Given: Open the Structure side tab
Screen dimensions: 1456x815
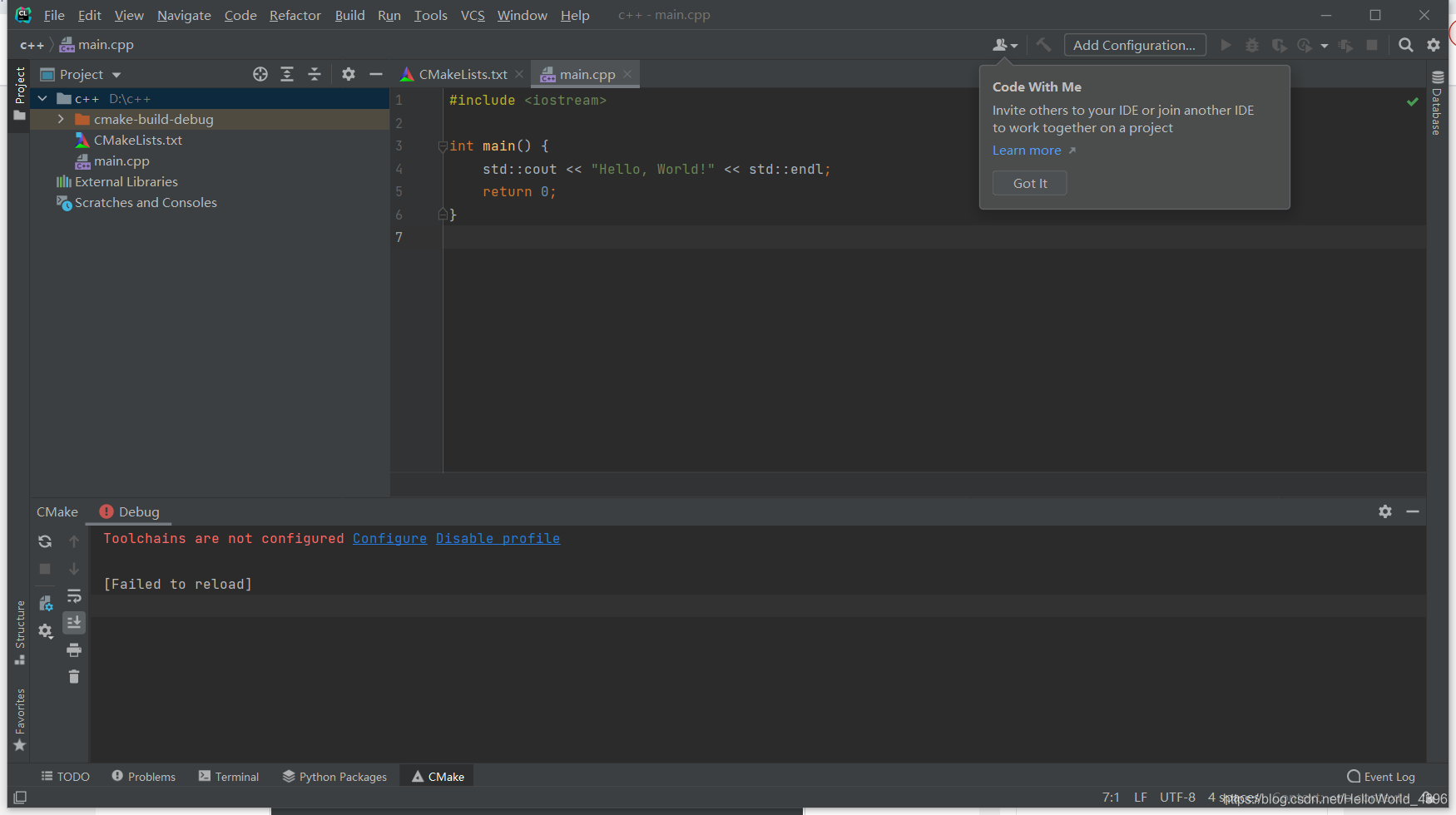Looking at the screenshot, I should coord(20,632).
